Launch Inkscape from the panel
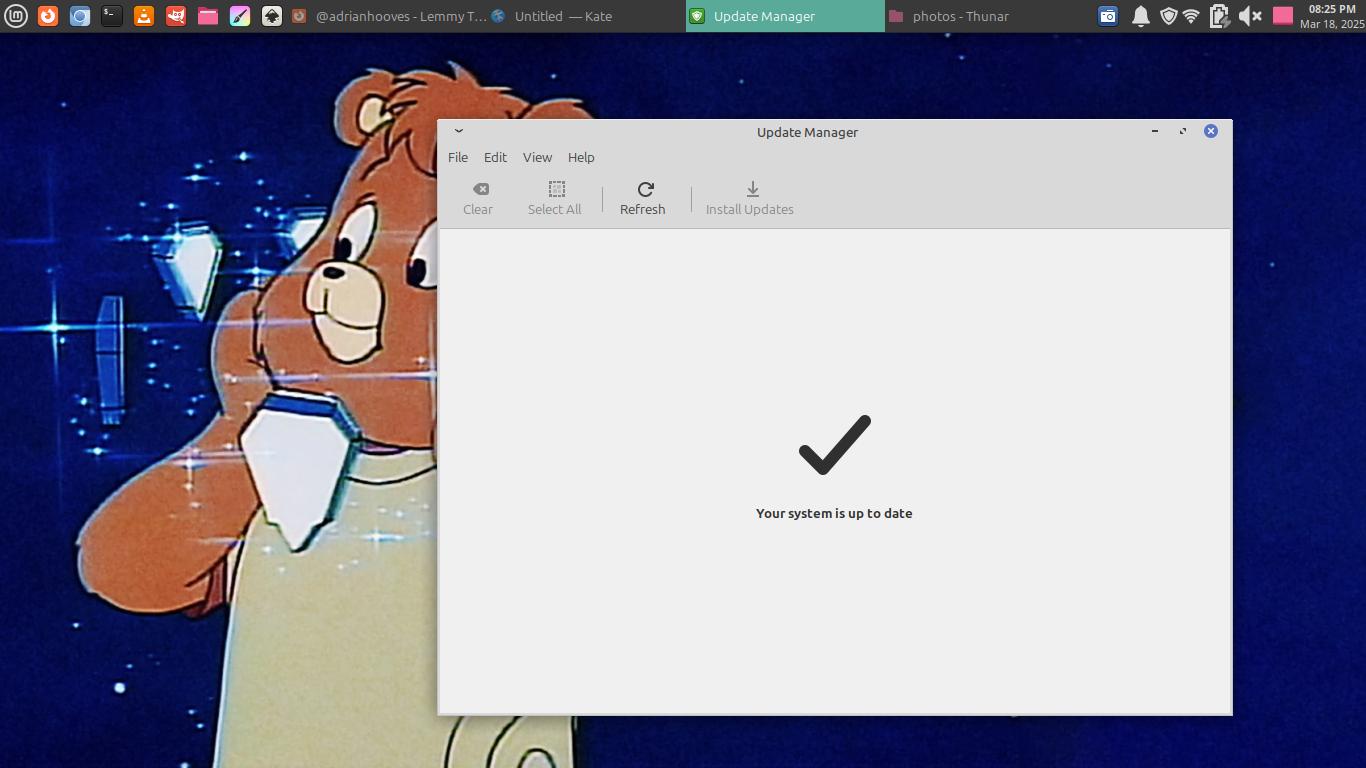 272,16
